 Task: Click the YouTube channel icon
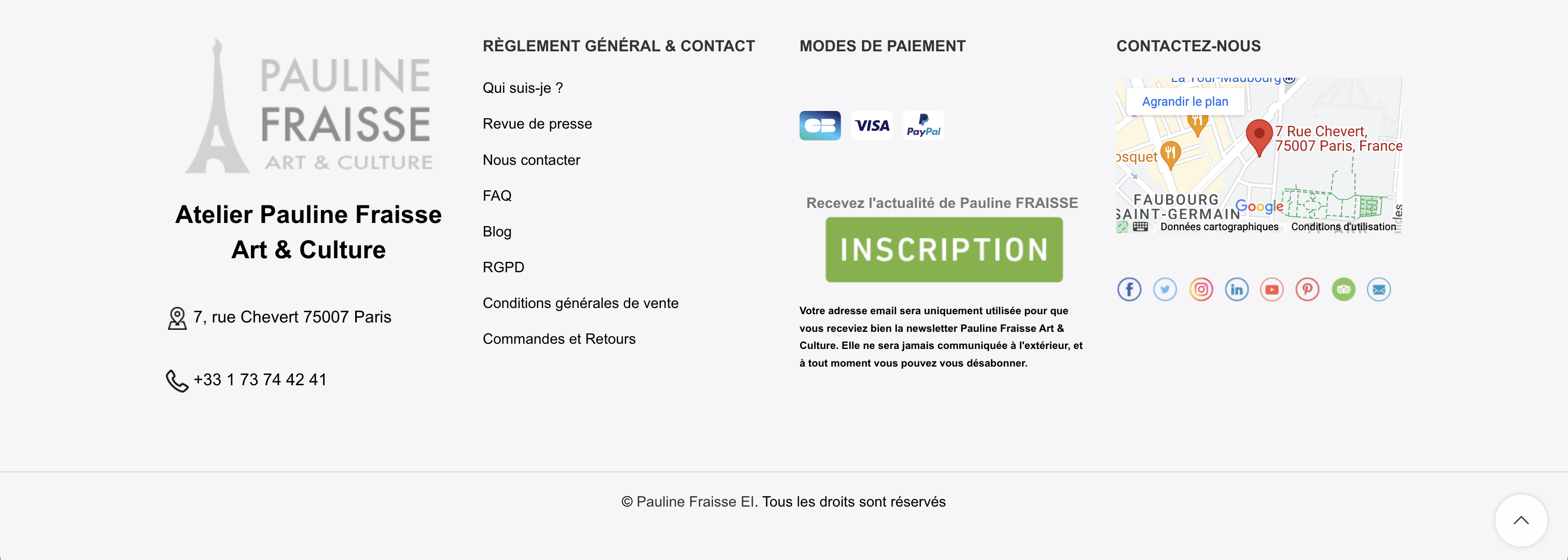pyautogui.click(x=1271, y=289)
